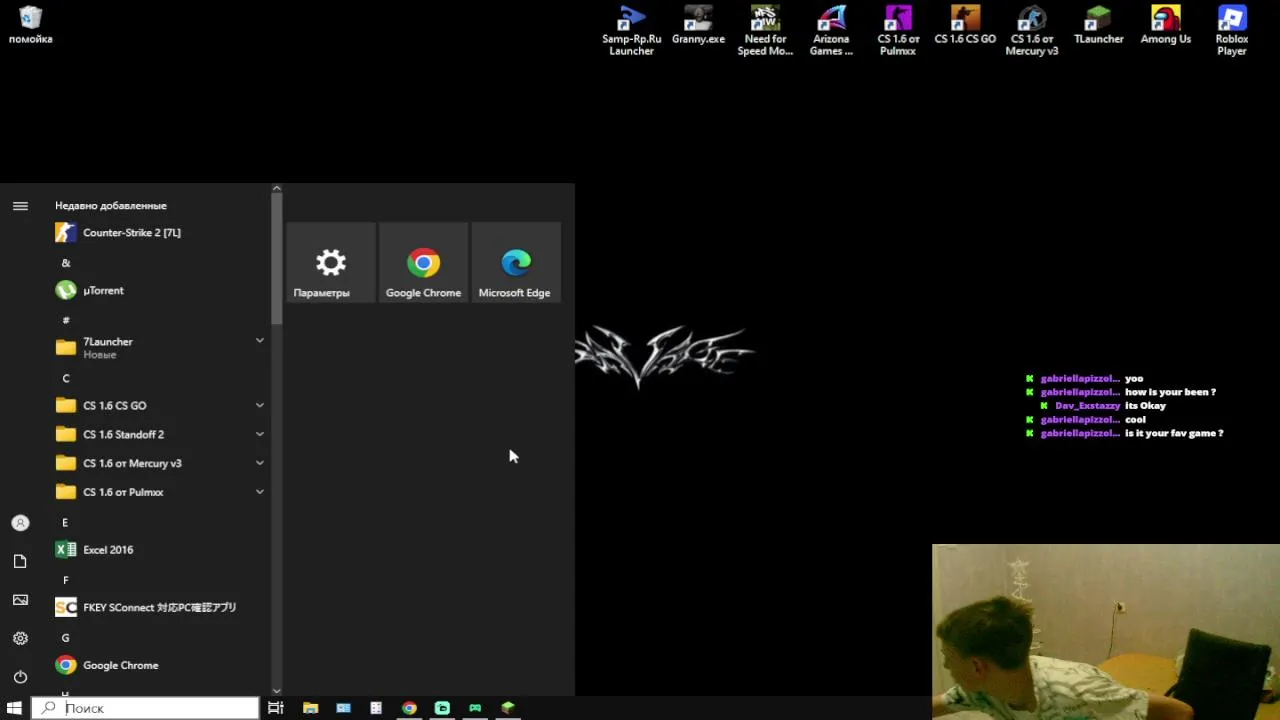Select Need for Speed Most Wanted shortcut

pos(765,31)
